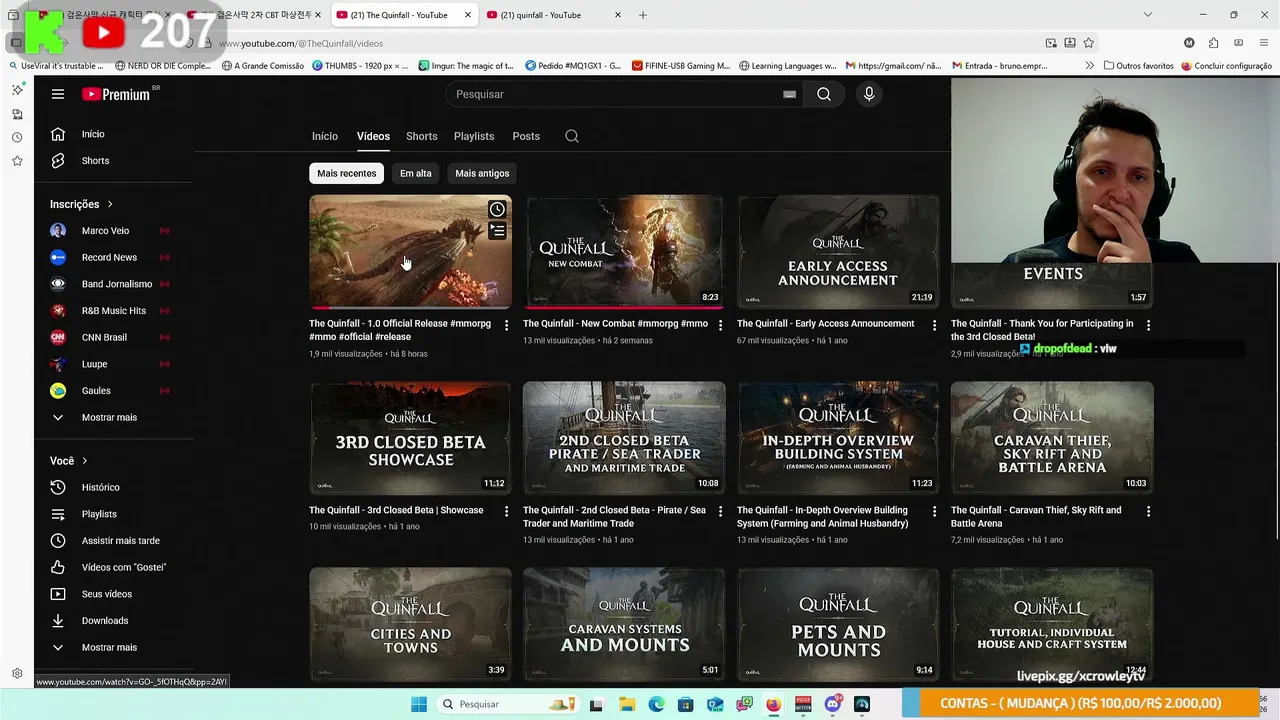Screen dimensions: 1280x720
Task: Open the YouTube guide hamburger menu
Action: click(58, 94)
